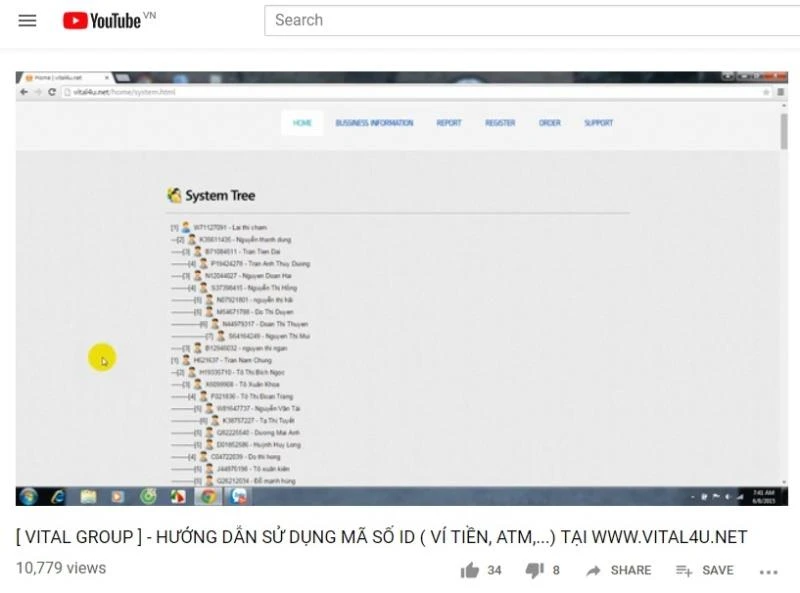Open the Chrome taskbar icon

click(x=208, y=496)
